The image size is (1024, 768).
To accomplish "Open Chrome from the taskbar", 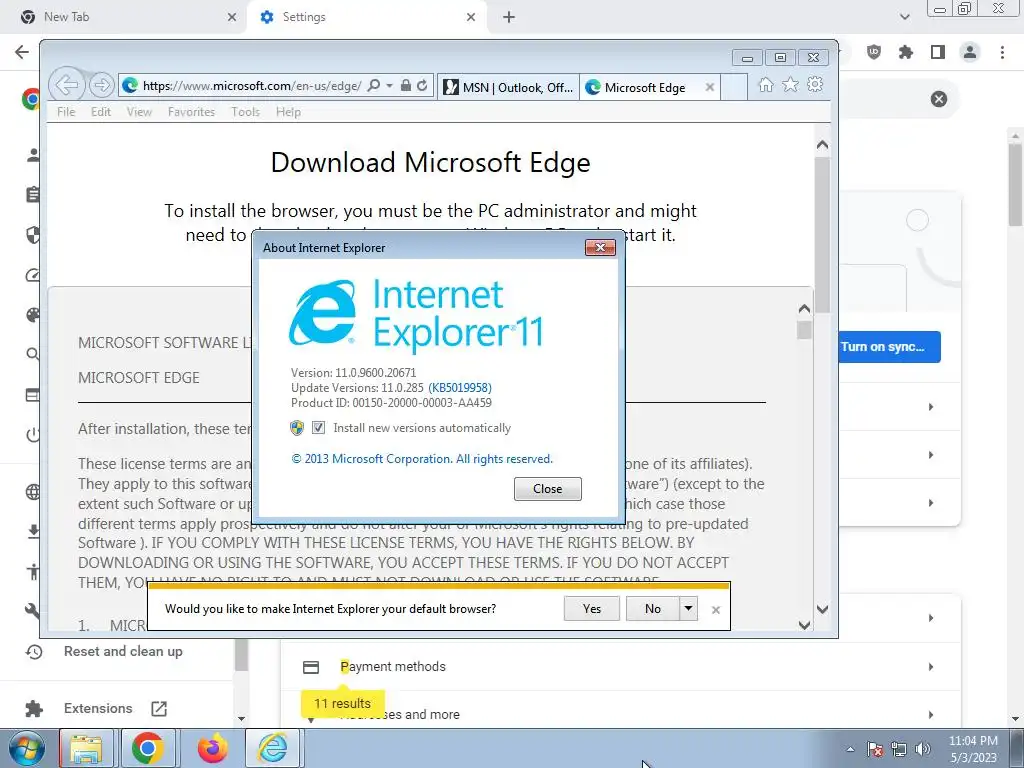I will click(148, 748).
